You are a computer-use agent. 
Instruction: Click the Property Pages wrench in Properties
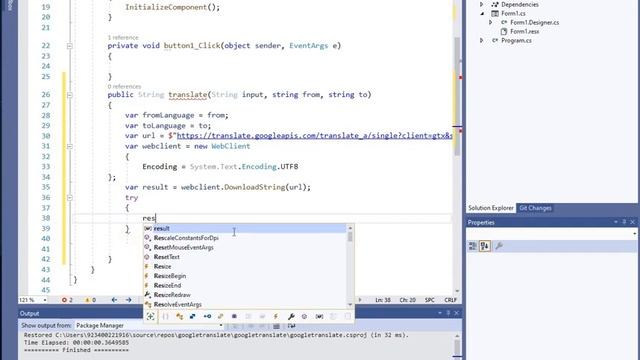499,246
